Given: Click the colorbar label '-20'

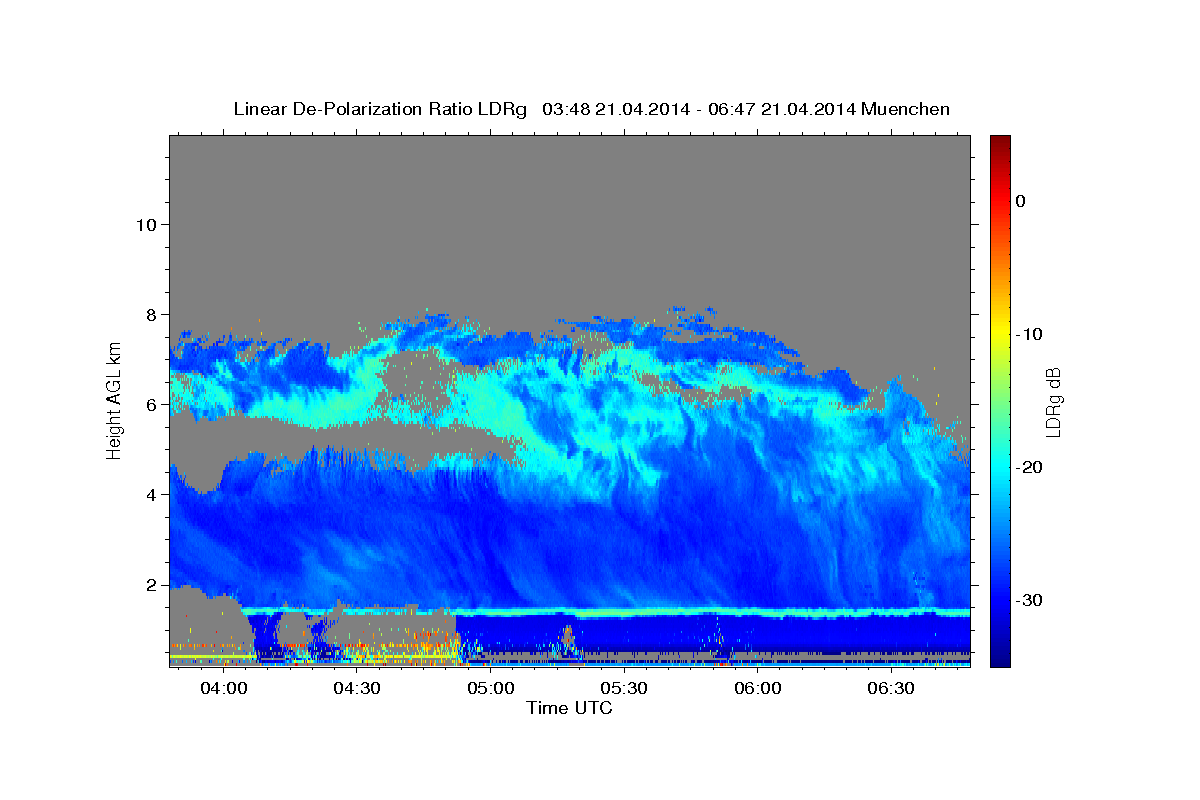Looking at the screenshot, I should (x=1029, y=467).
